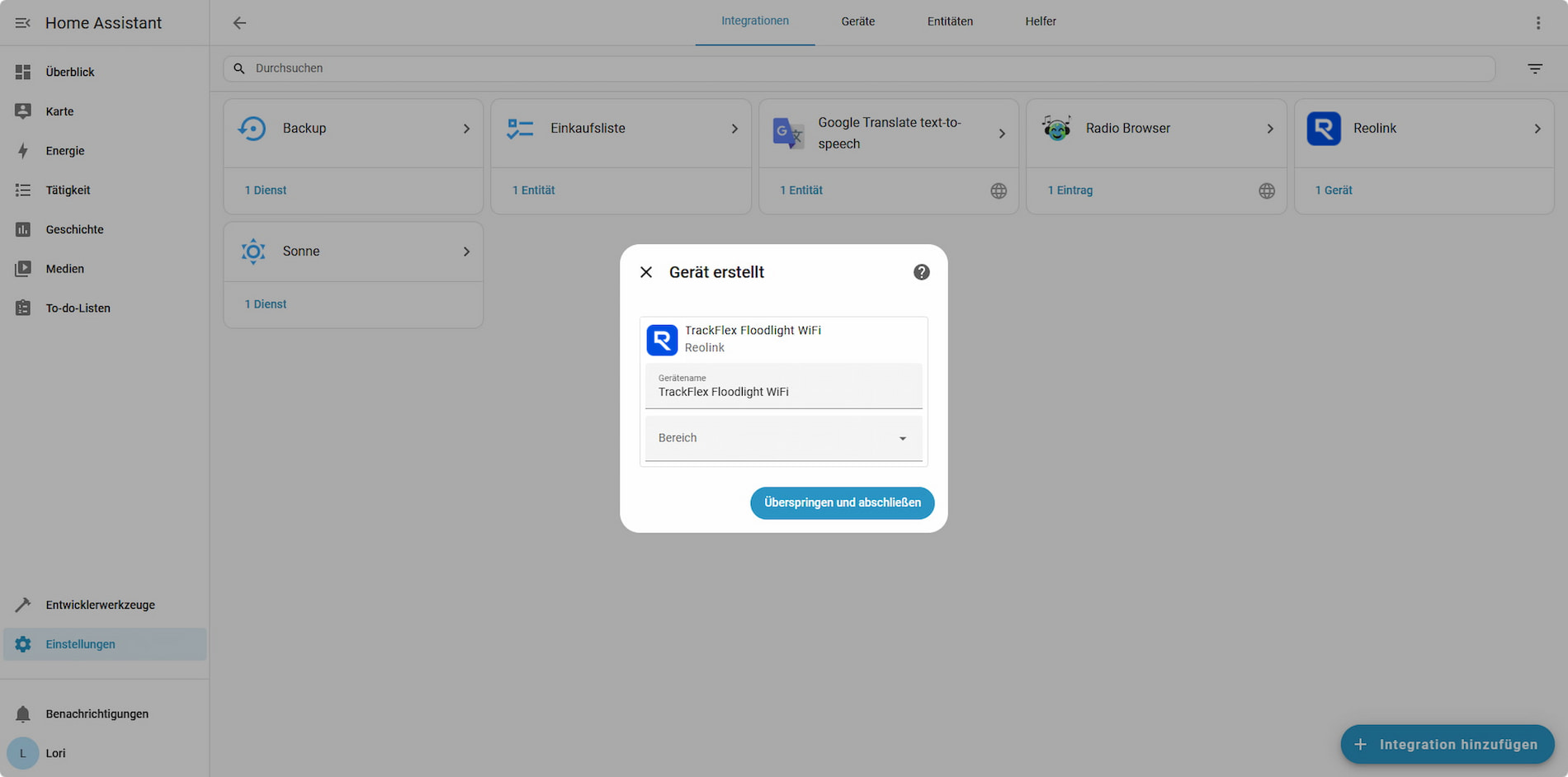Open the 1 Gerät link under Reolink

click(x=1334, y=191)
